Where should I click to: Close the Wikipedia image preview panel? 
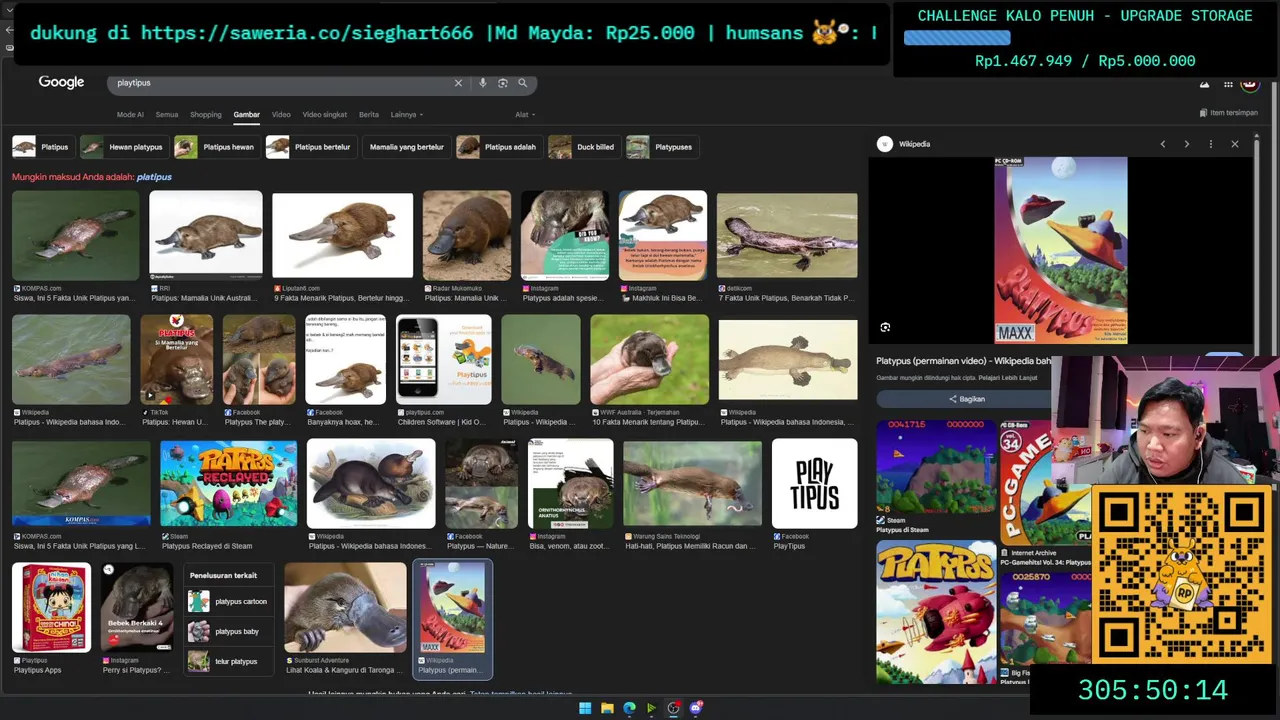pyautogui.click(x=1235, y=144)
